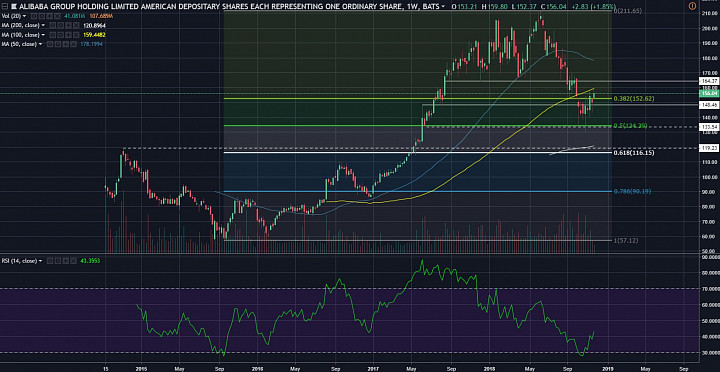Click the 0.382(152.62) Fibonacci level label
The width and height of the screenshot is (720, 372).
634,98
